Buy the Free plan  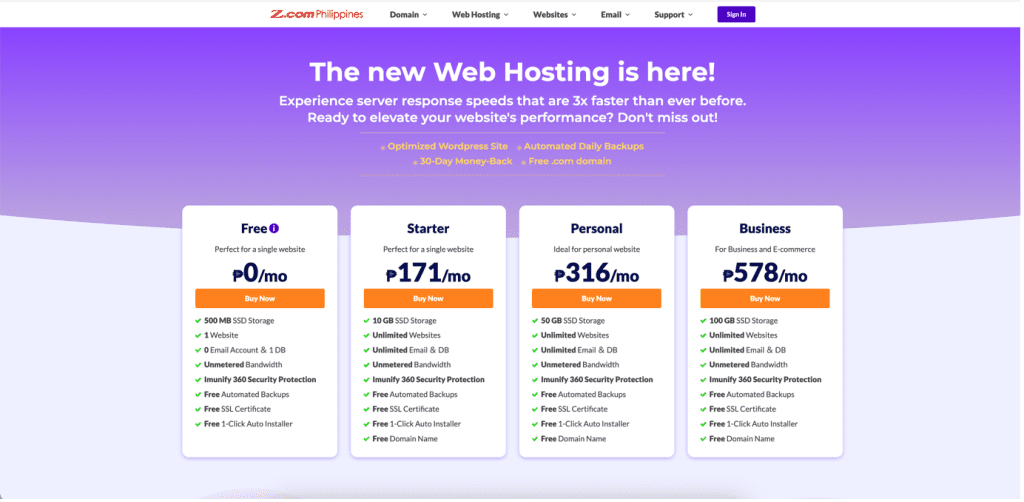pyautogui.click(x=260, y=298)
